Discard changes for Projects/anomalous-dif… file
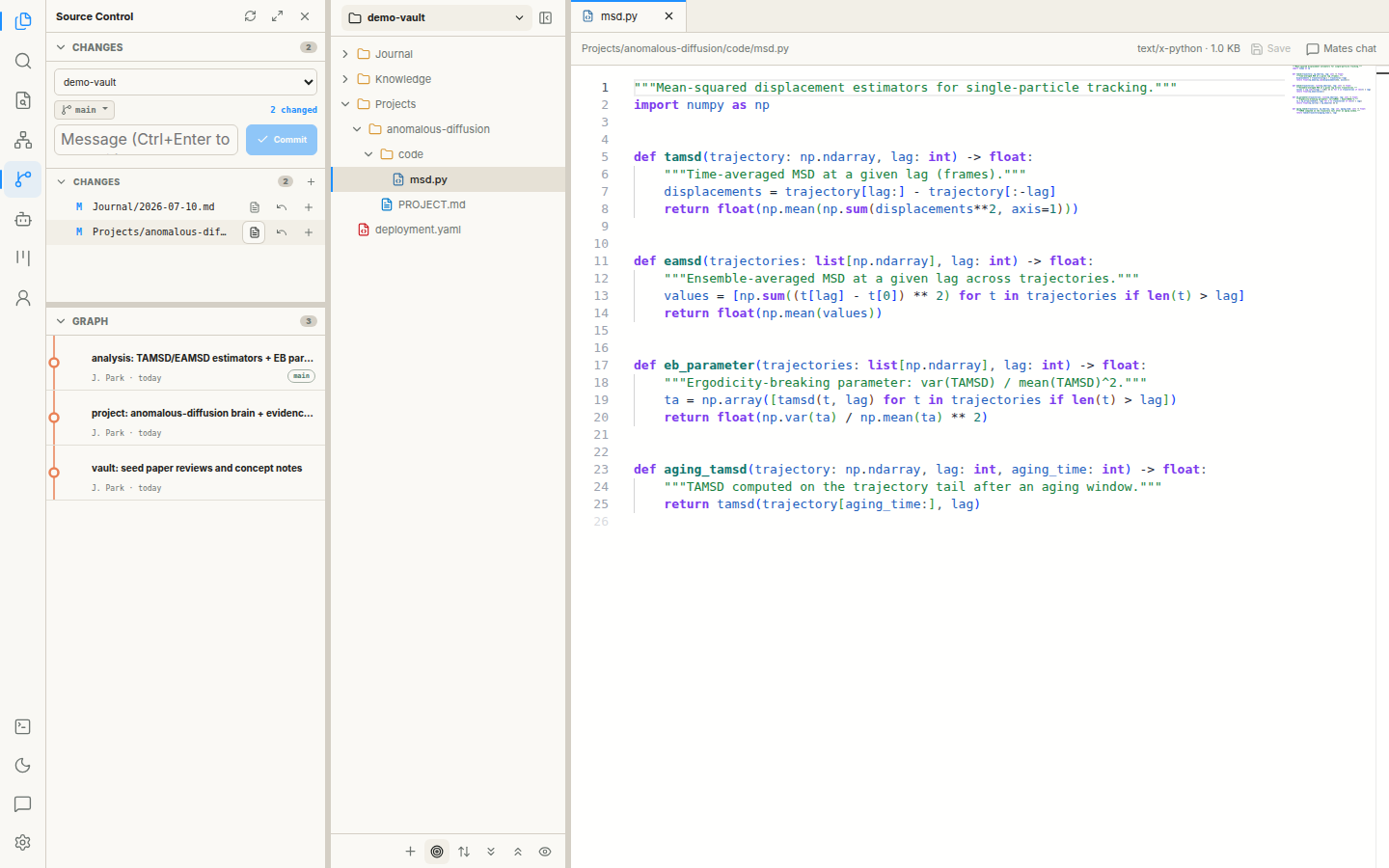1389x868 pixels. click(x=282, y=232)
